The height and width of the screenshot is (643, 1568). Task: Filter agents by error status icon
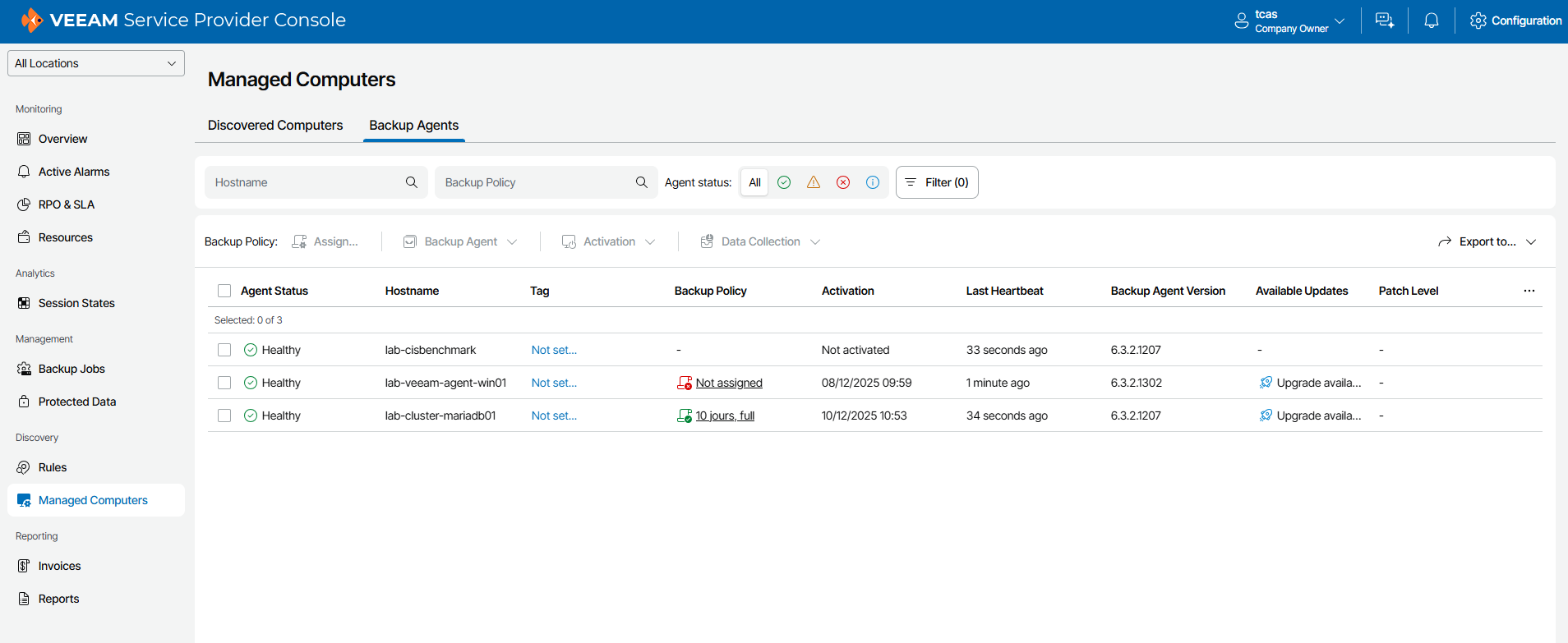843,182
